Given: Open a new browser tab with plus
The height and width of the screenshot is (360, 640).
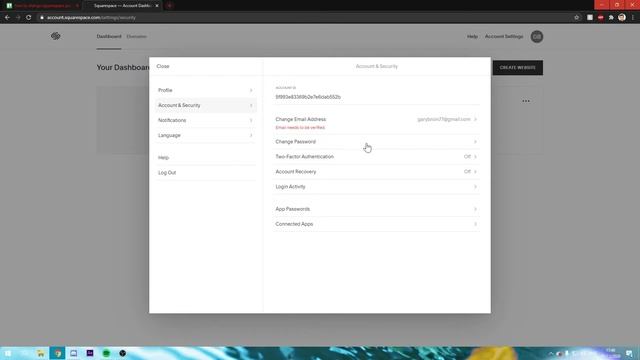Looking at the screenshot, I should click(x=169, y=6).
